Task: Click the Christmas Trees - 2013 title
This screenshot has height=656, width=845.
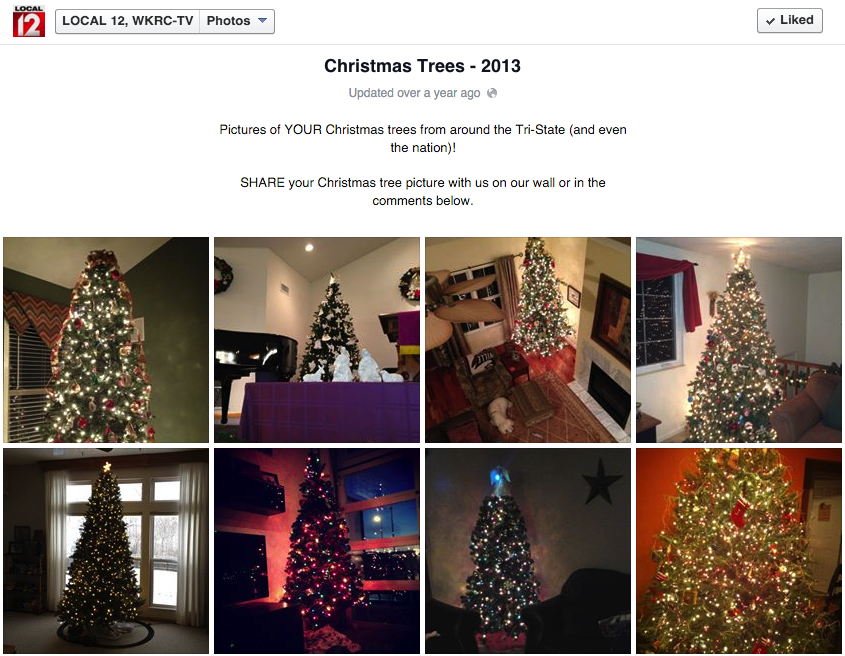Action: pyautogui.click(x=422, y=66)
